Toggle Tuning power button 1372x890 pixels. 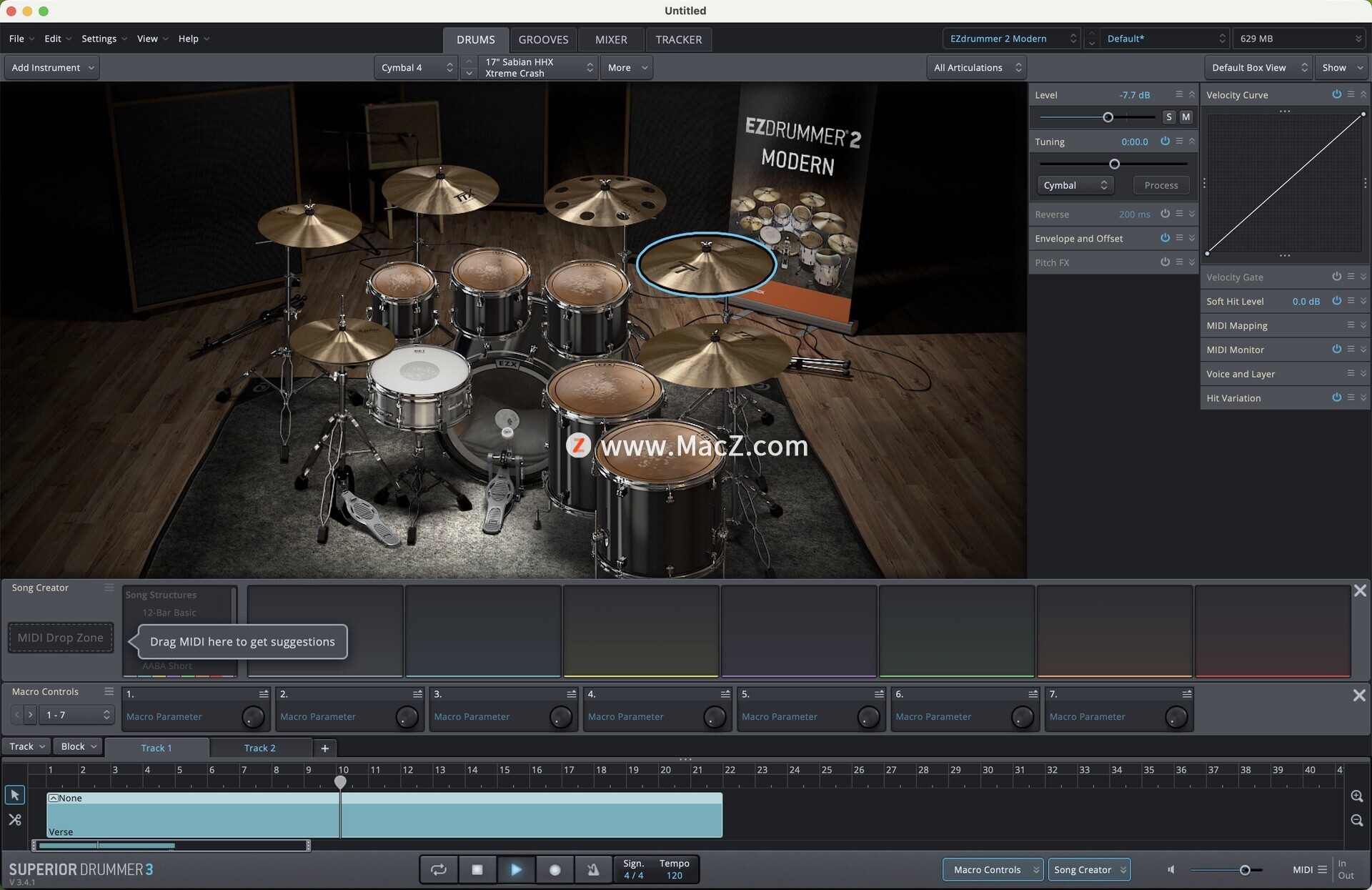(x=1165, y=141)
